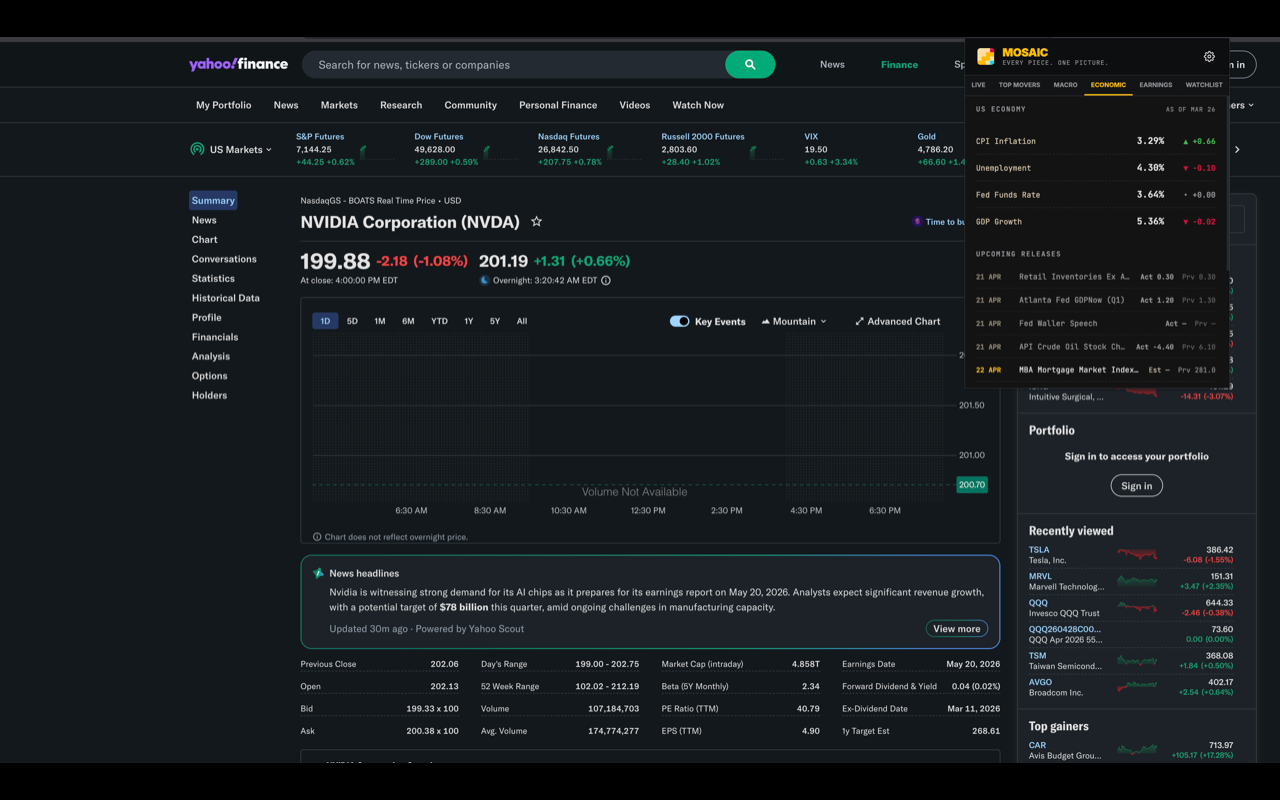The height and width of the screenshot is (800, 1280).
Task: Toggle the Key Events switch
Action: (679, 322)
